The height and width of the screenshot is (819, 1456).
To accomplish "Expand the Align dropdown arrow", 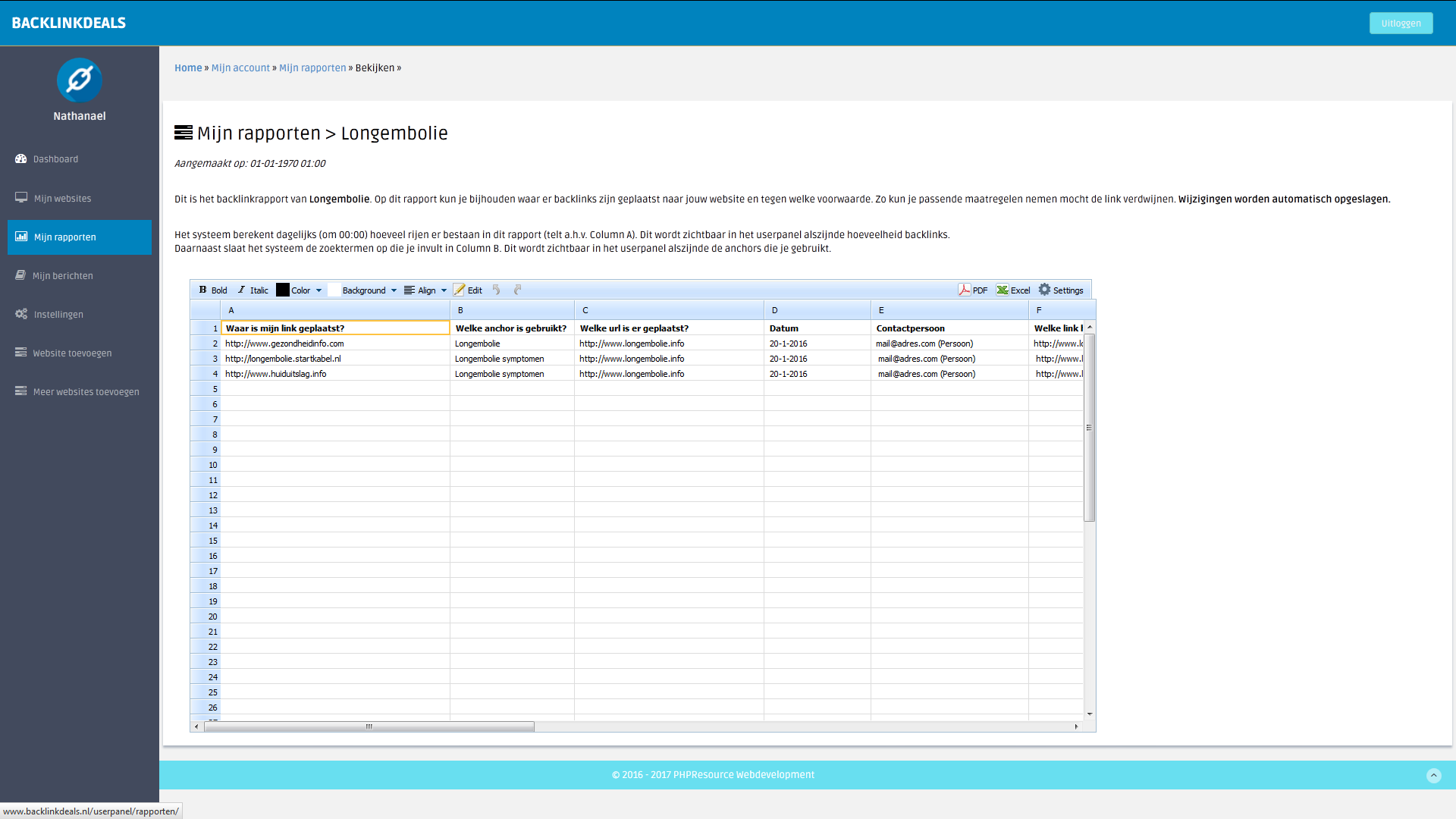I will (444, 290).
